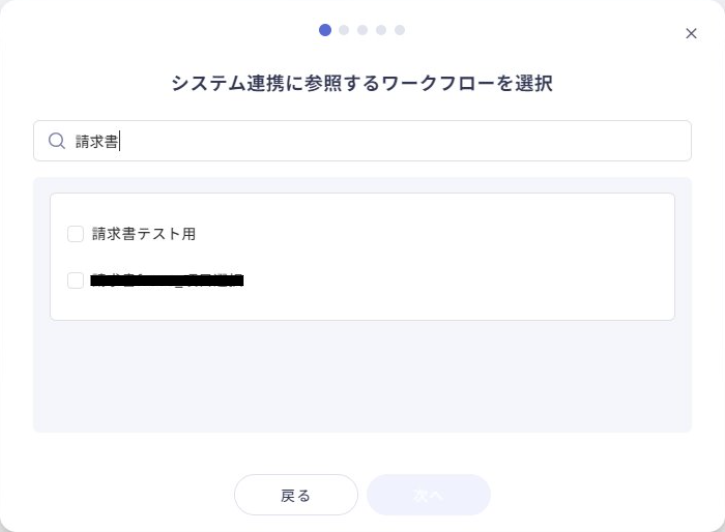Click the blacked-out workflow name

(x=167, y=281)
